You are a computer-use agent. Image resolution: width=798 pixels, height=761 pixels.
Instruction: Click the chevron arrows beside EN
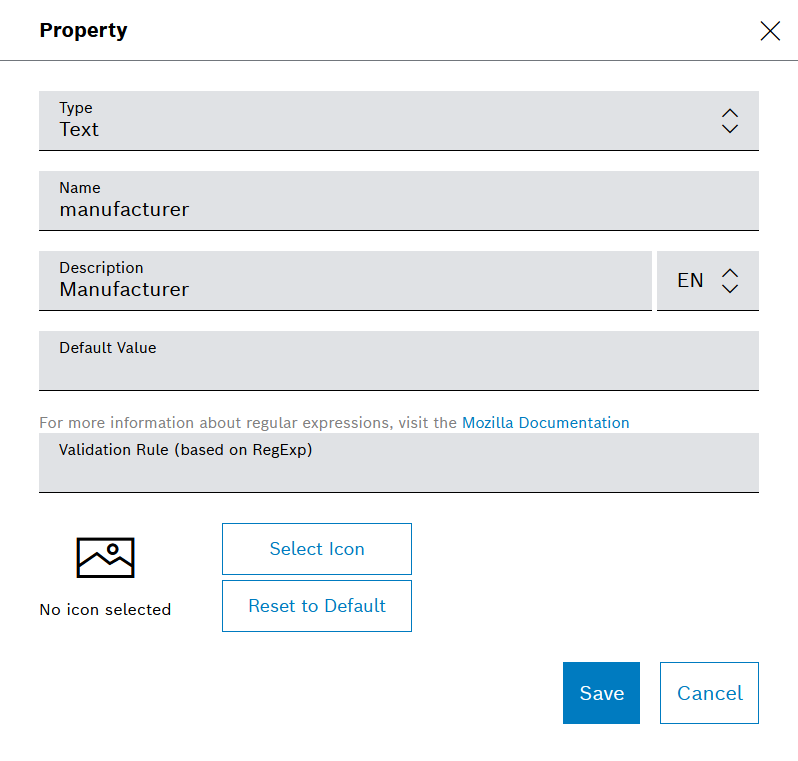(x=730, y=281)
